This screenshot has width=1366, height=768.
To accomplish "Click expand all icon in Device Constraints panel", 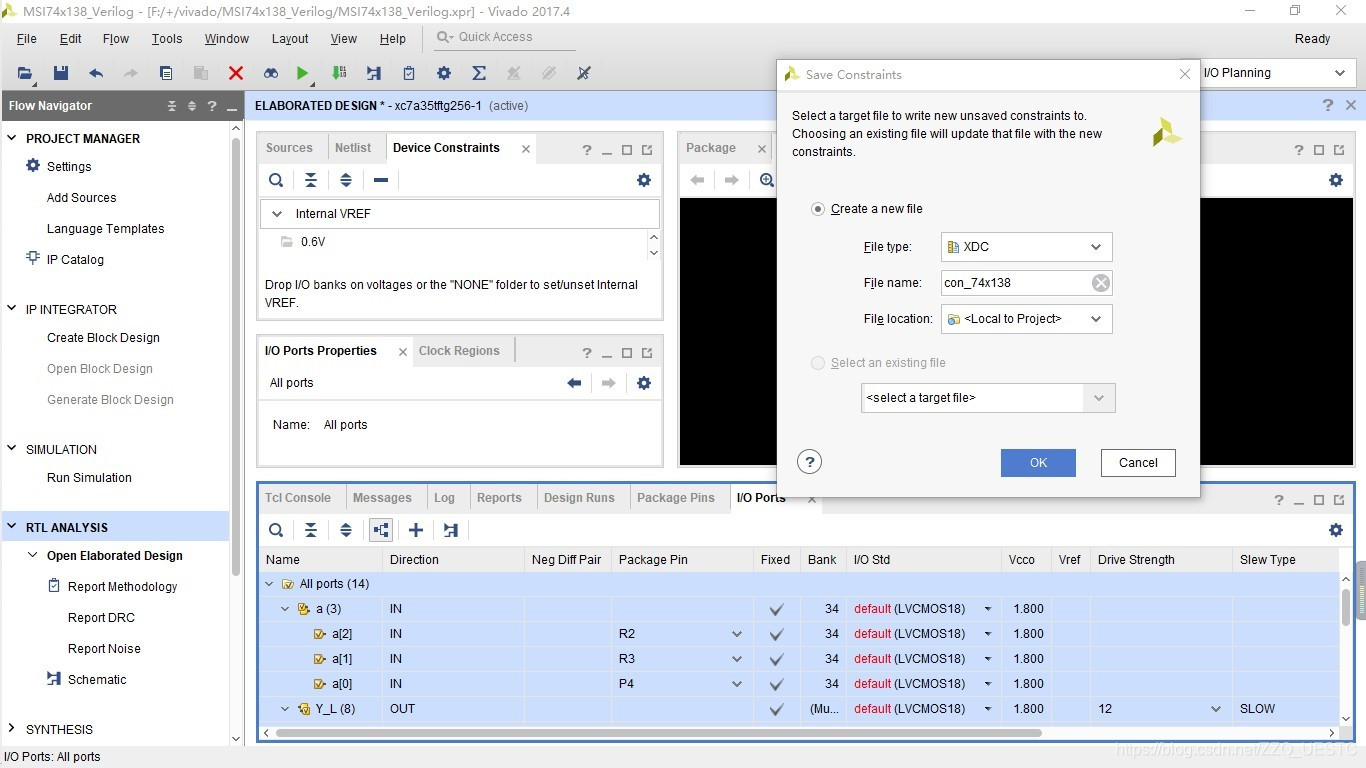I will click(346, 180).
